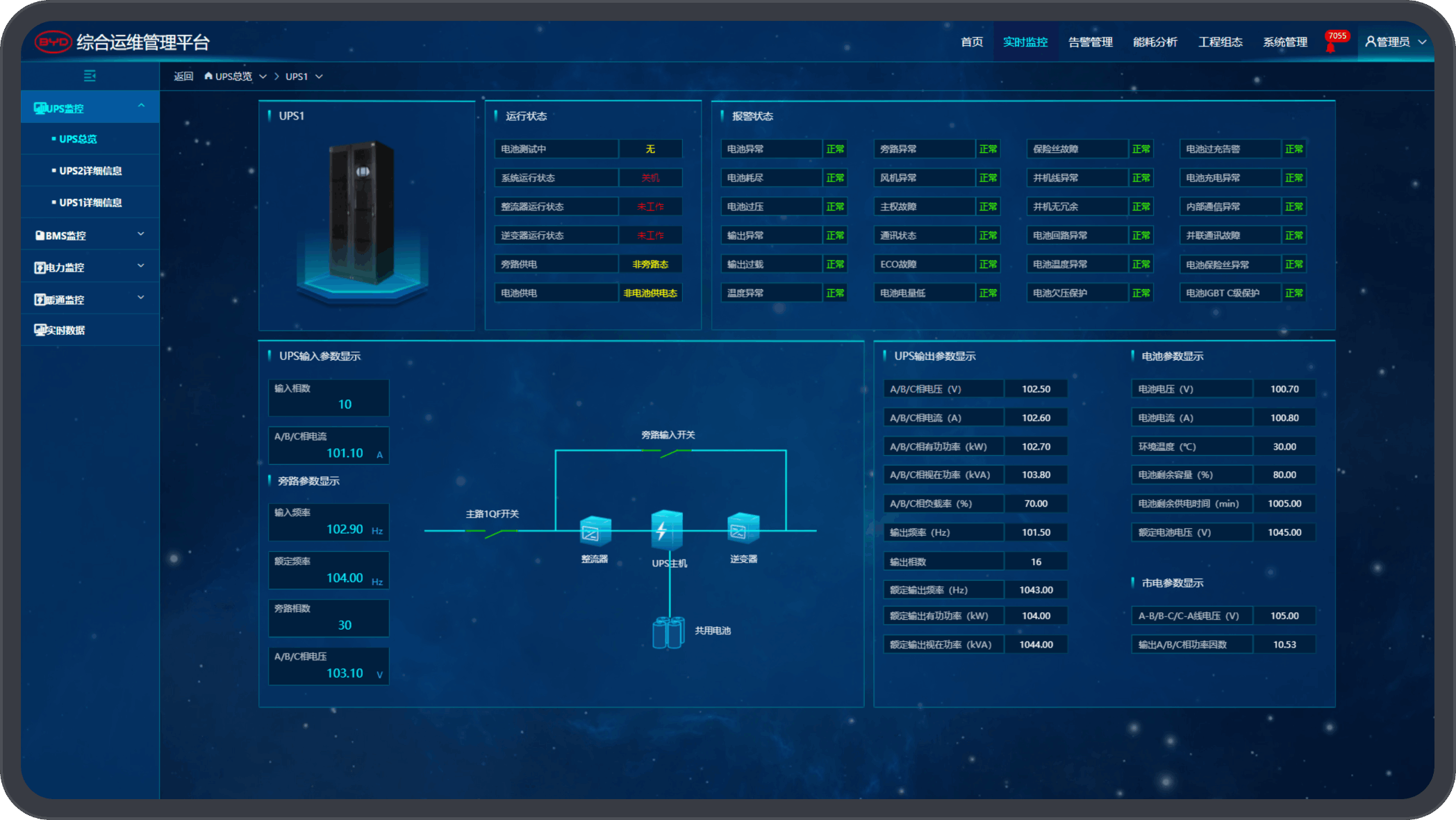The width and height of the screenshot is (1456, 820).
Task: Open the 系统管理 top menu
Action: coord(1285,42)
